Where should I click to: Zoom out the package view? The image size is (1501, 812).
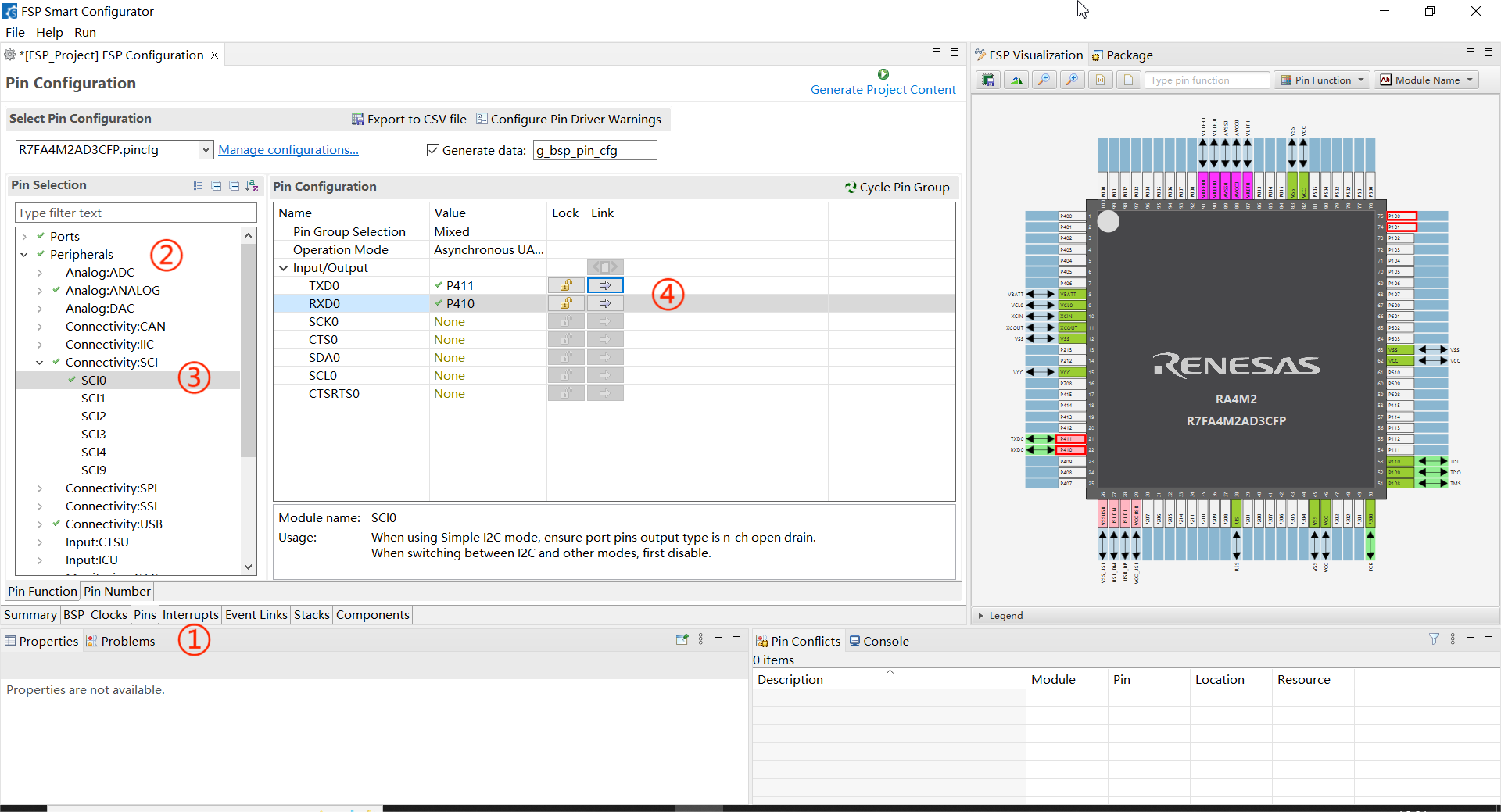[1044, 80]
